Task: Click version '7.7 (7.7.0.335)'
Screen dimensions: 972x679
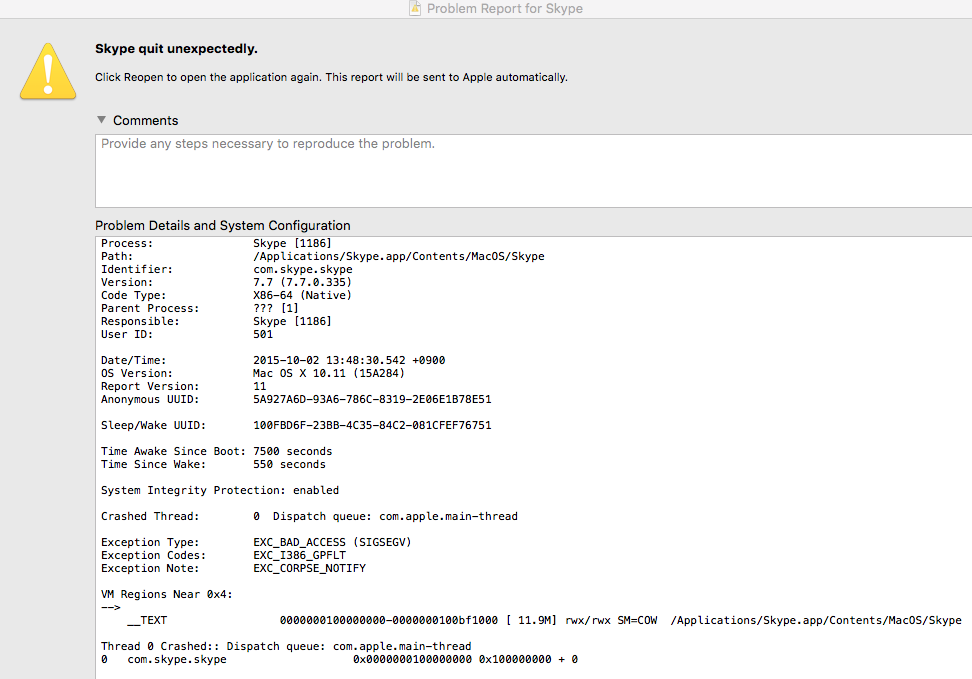Action: click(302, 282)
